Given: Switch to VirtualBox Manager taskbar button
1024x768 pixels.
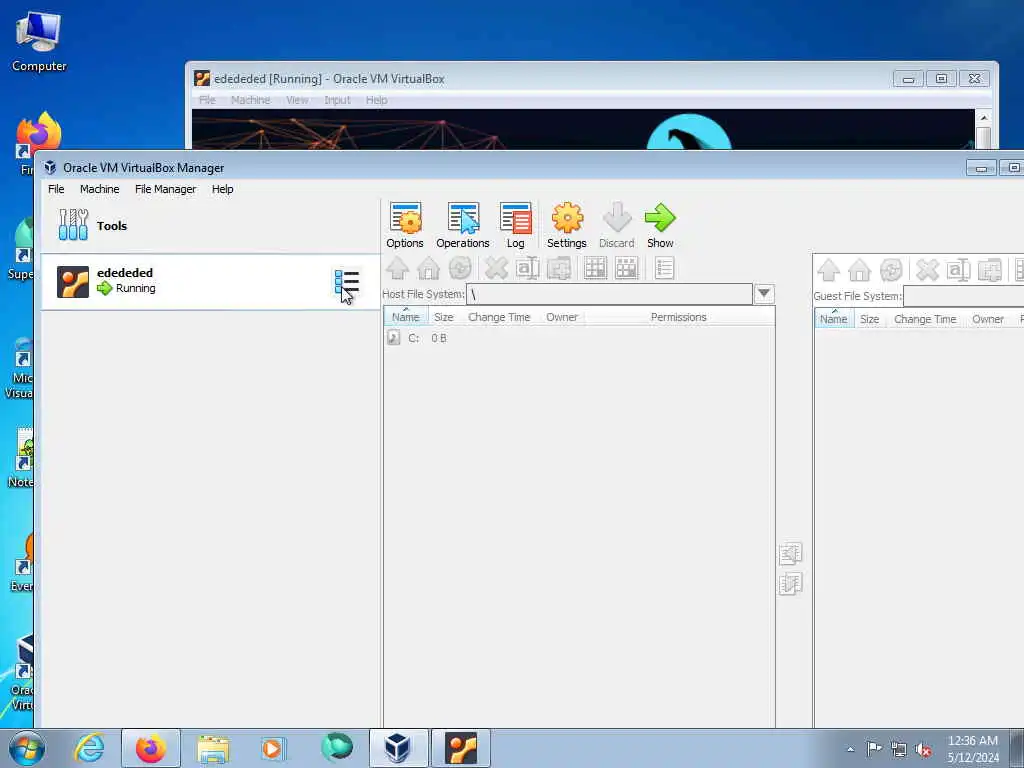Looking at the screenshot, I should point(398,748).
